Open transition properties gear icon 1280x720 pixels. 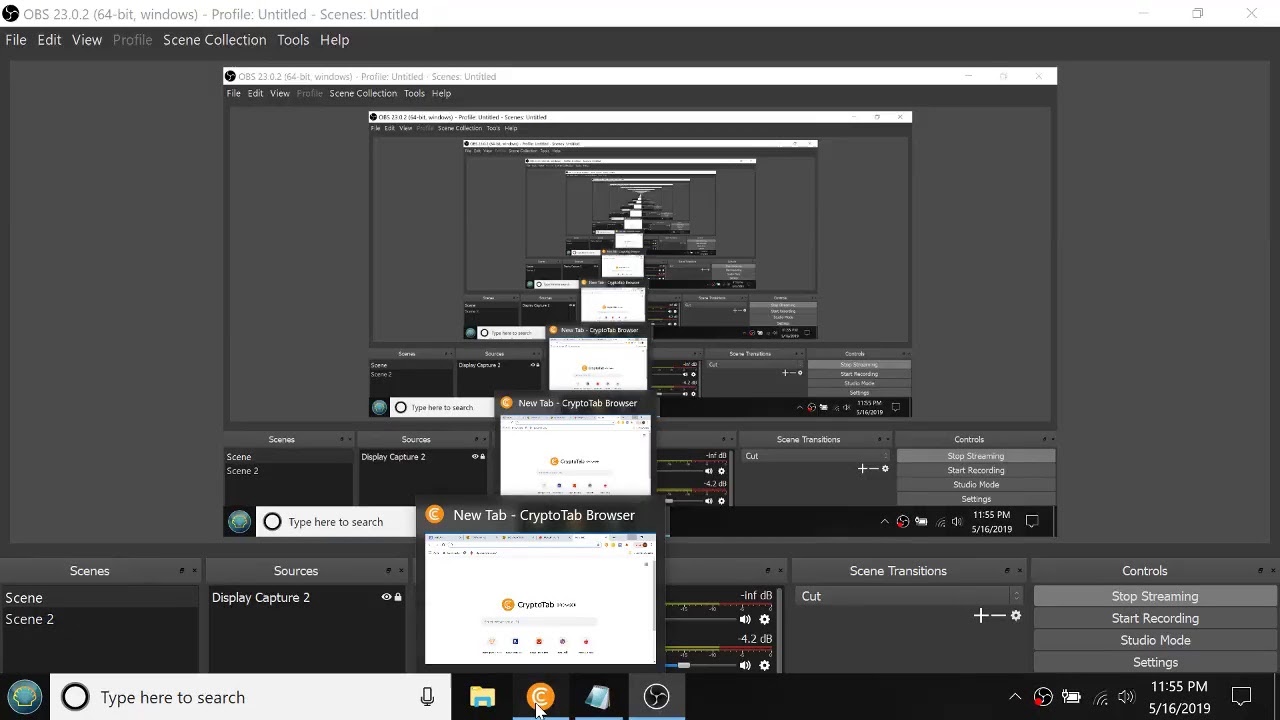[x=1016, y=616]
